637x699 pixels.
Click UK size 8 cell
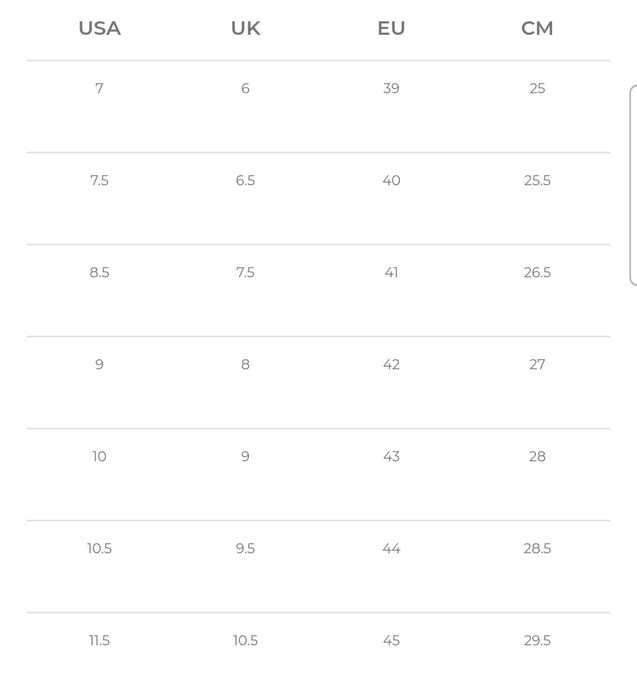click(245, 365)
